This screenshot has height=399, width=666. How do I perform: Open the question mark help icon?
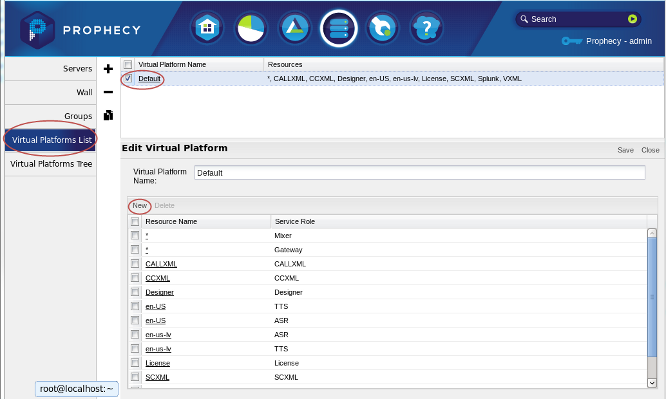pos(426,28)
